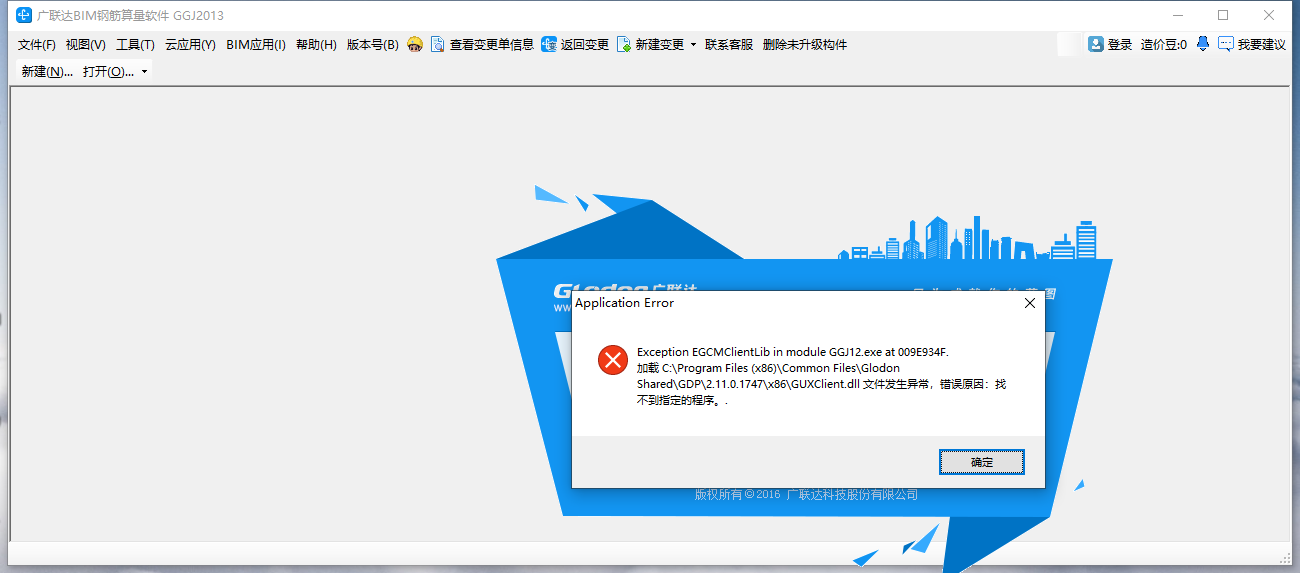Expand the 新建变更 dropdown arrow

coord(693,45)
